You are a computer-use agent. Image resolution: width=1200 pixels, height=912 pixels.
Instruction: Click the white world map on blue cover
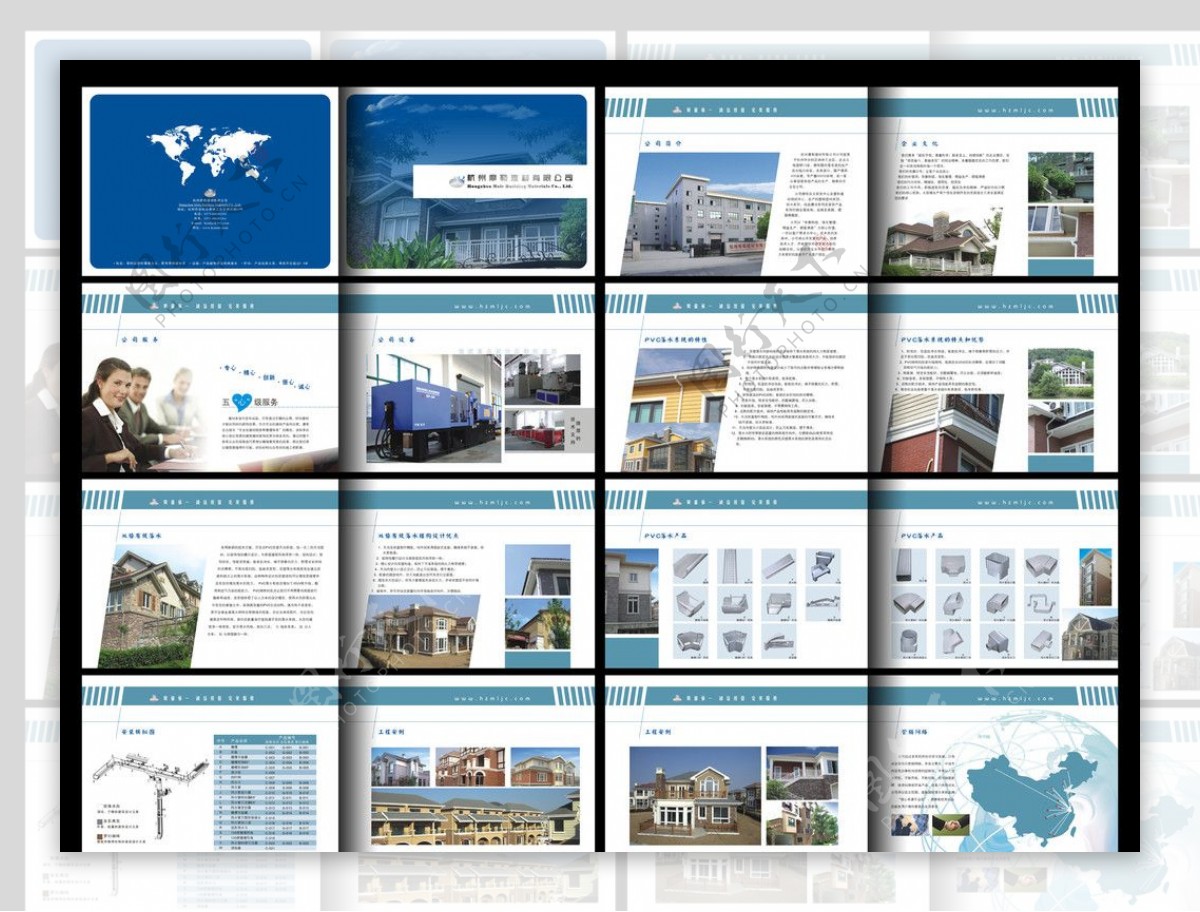tap(208, 152)
